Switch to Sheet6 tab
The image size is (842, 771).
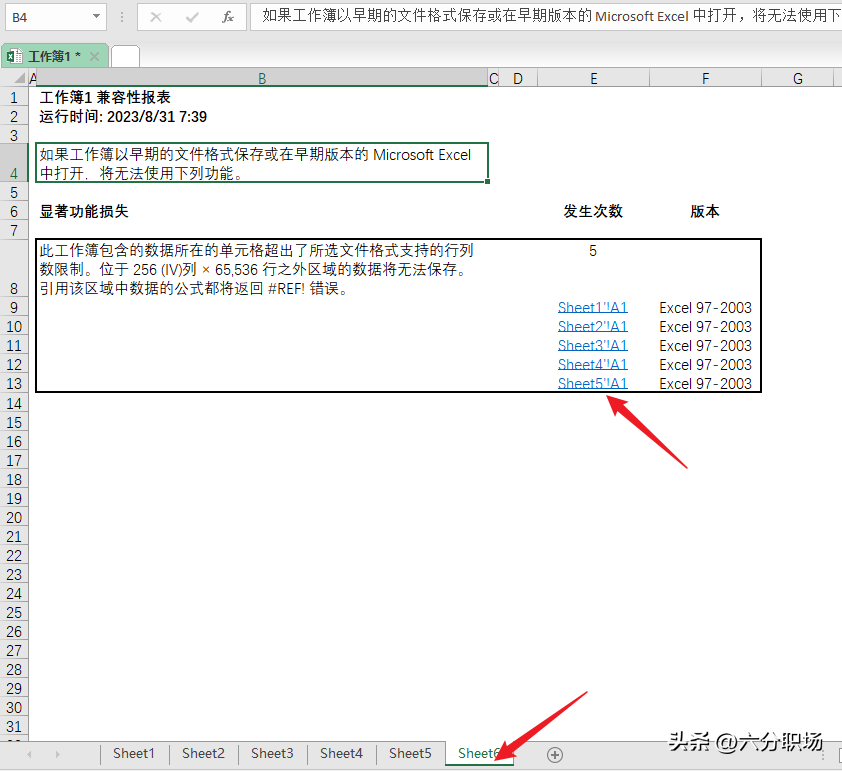click(x=480, y=753)
